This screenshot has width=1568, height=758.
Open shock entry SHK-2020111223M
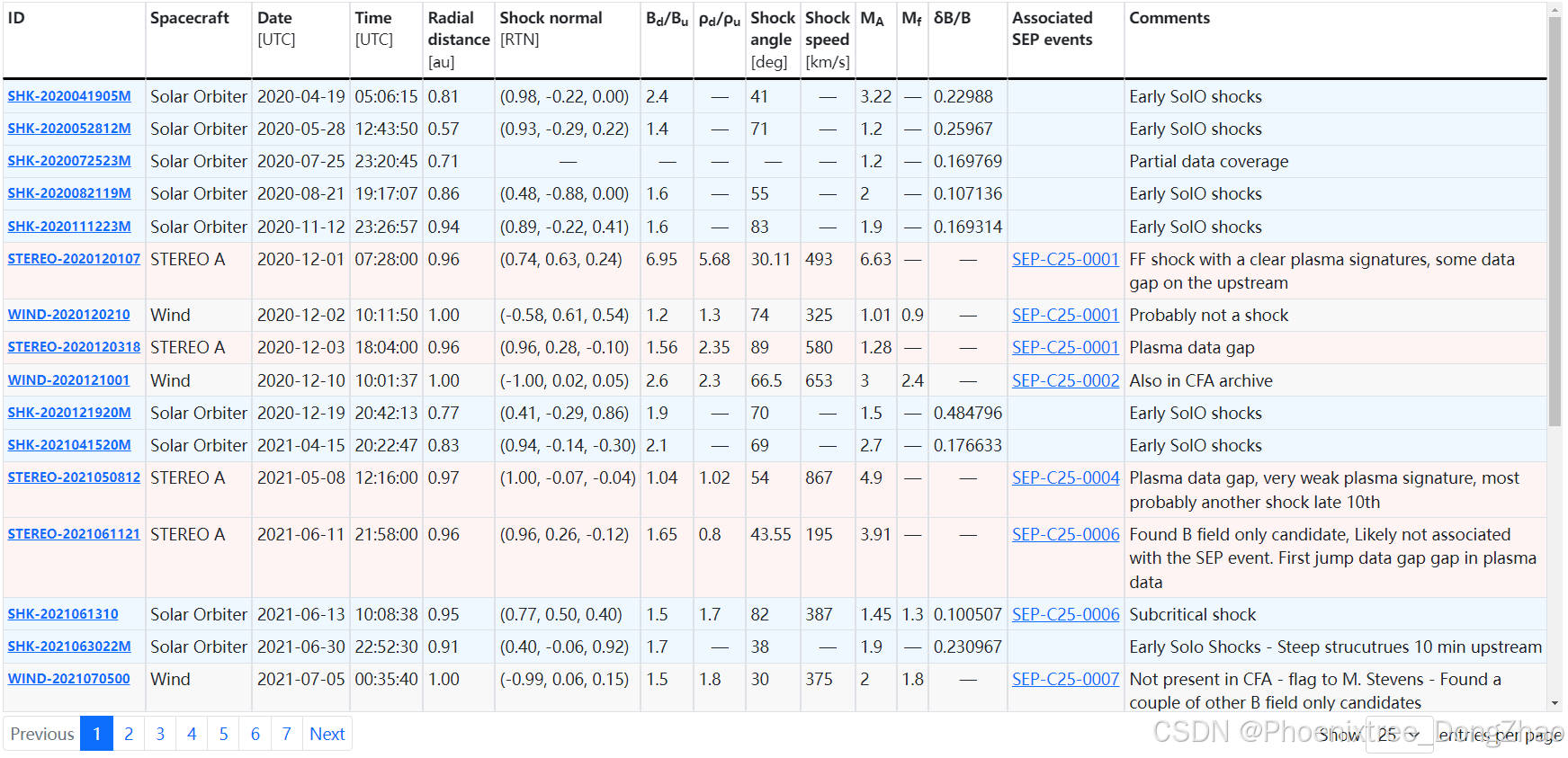coord(69,227)
